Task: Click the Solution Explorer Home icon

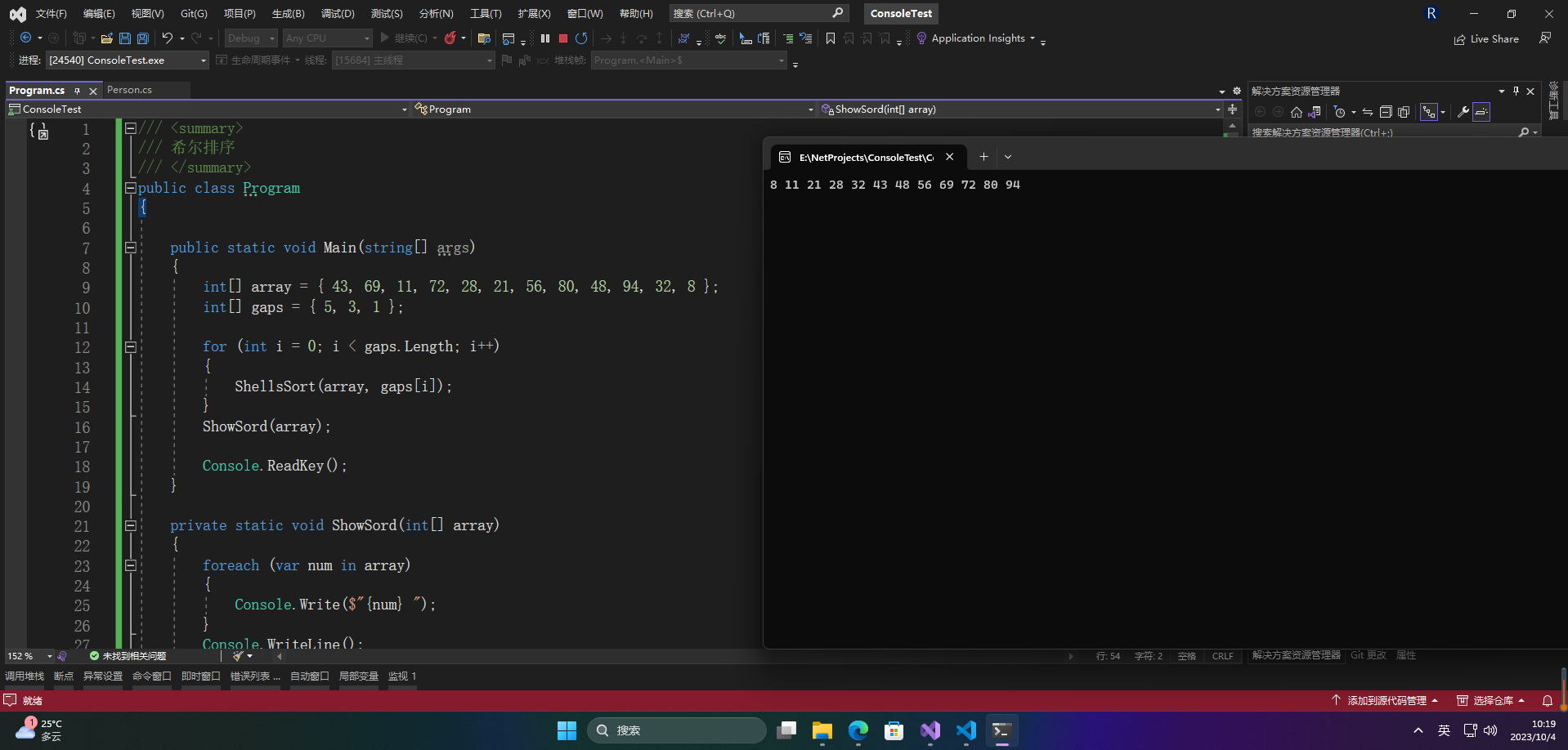Action: [1297, 112]
